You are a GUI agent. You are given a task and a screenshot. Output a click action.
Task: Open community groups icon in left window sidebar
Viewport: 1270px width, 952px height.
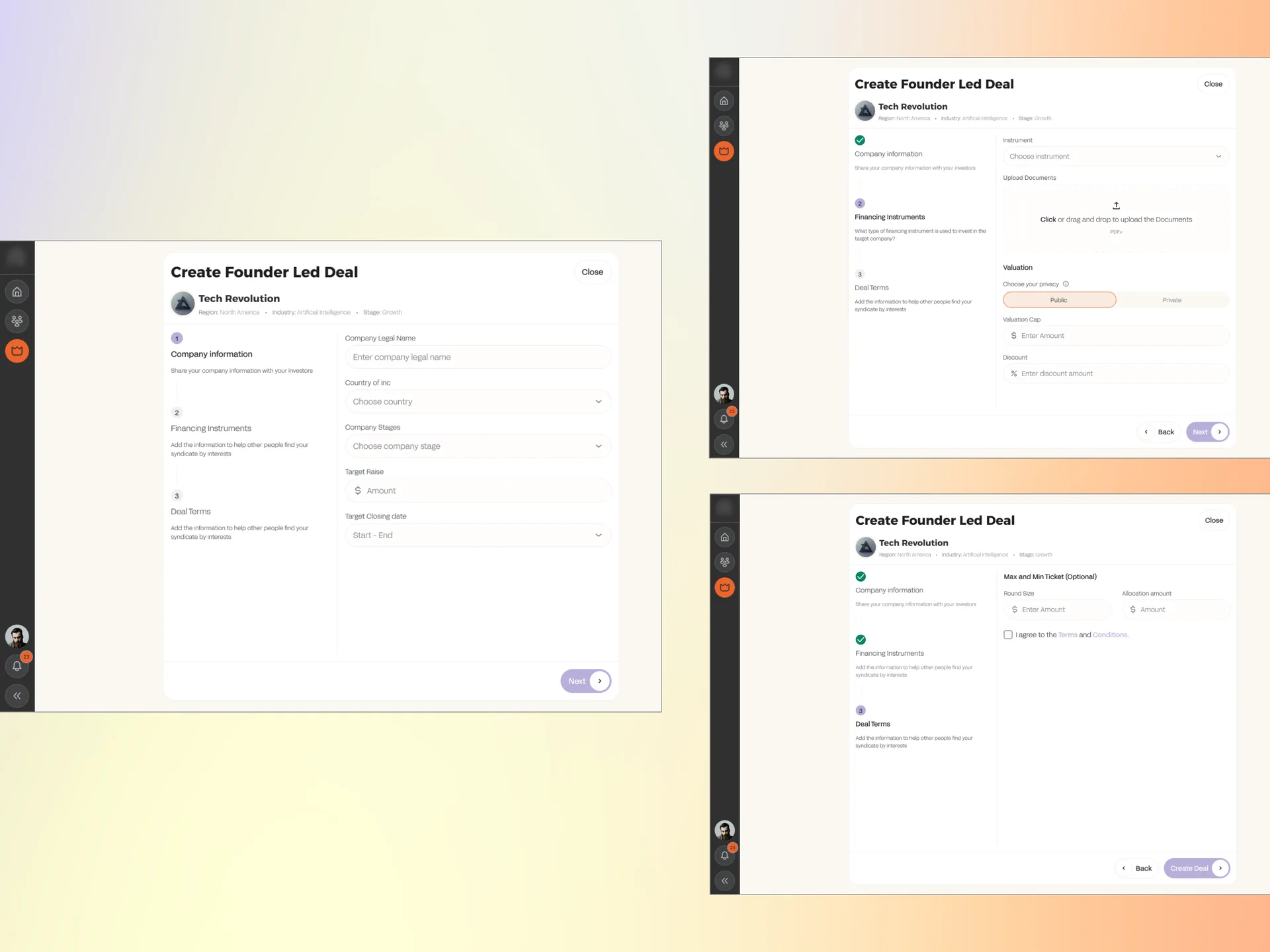pos(17,321)
